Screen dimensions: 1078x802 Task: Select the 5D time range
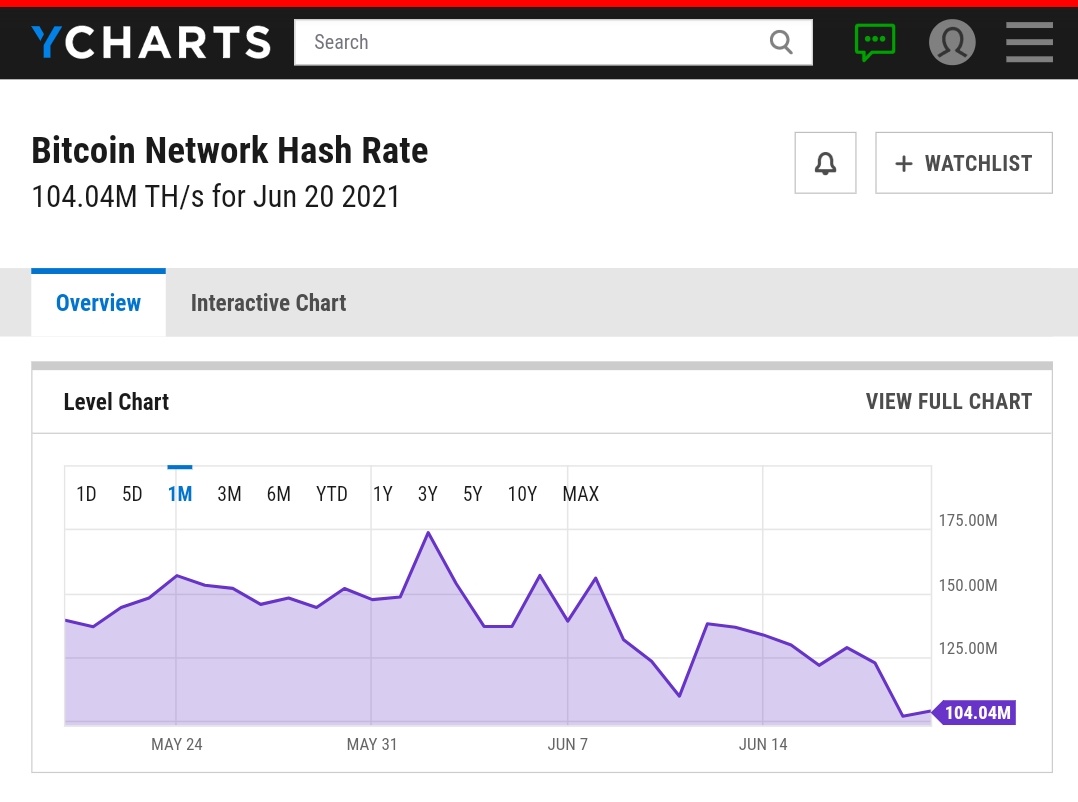132,493
